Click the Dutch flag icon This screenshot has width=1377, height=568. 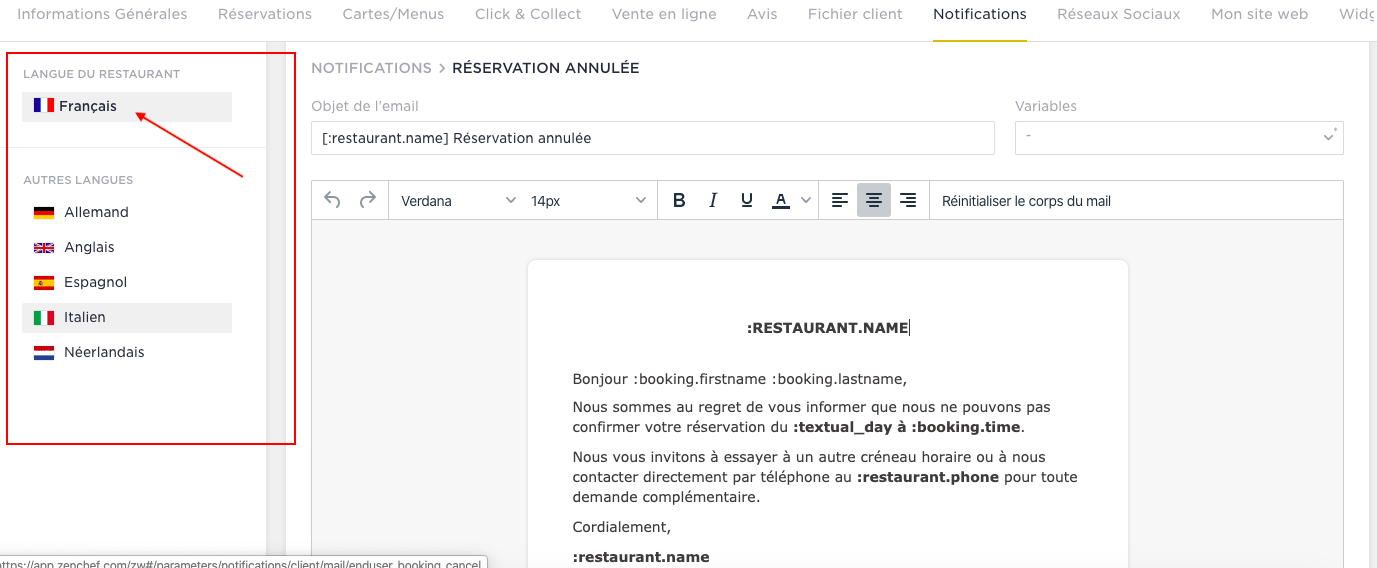coord(44,353)
